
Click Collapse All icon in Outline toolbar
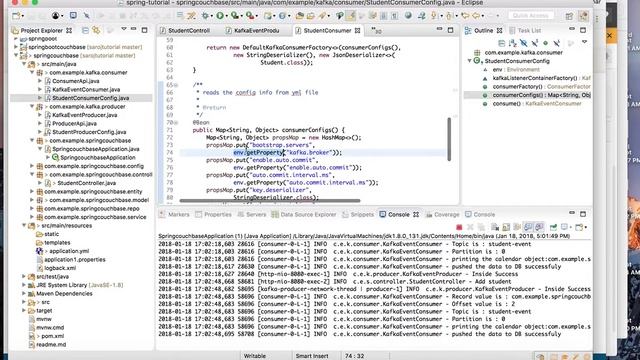coord(502,43)
